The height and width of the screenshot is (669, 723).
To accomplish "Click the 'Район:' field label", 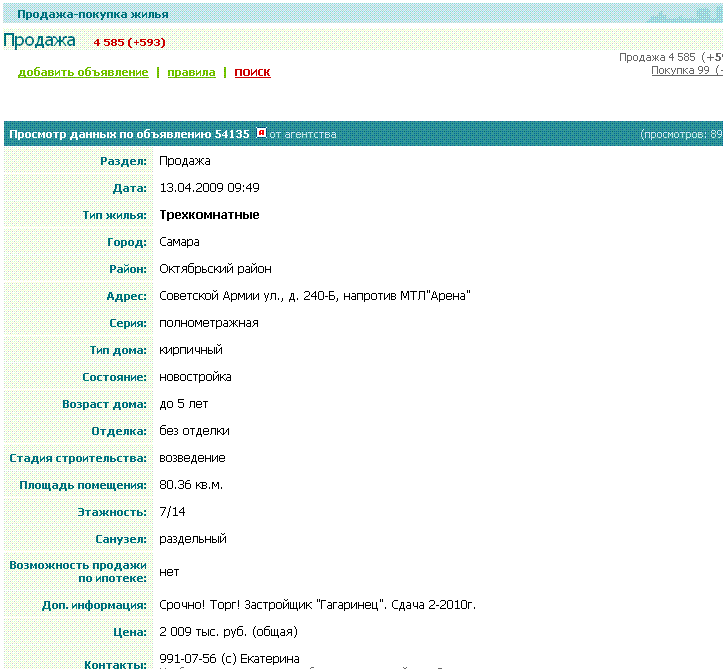I will (x=128, y=269).
